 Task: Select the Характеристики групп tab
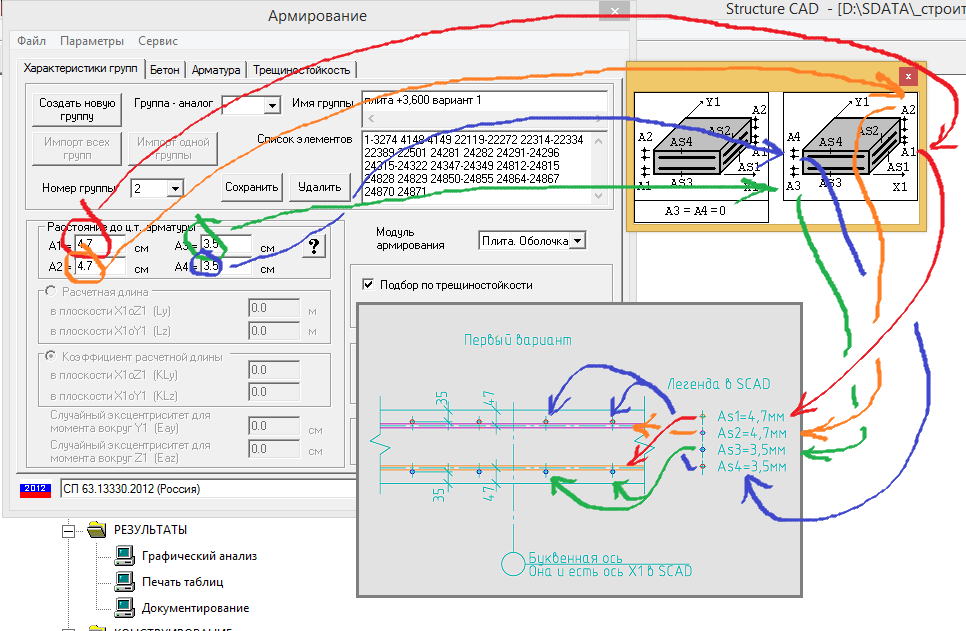pyautogui.click(x=81, y=68)
